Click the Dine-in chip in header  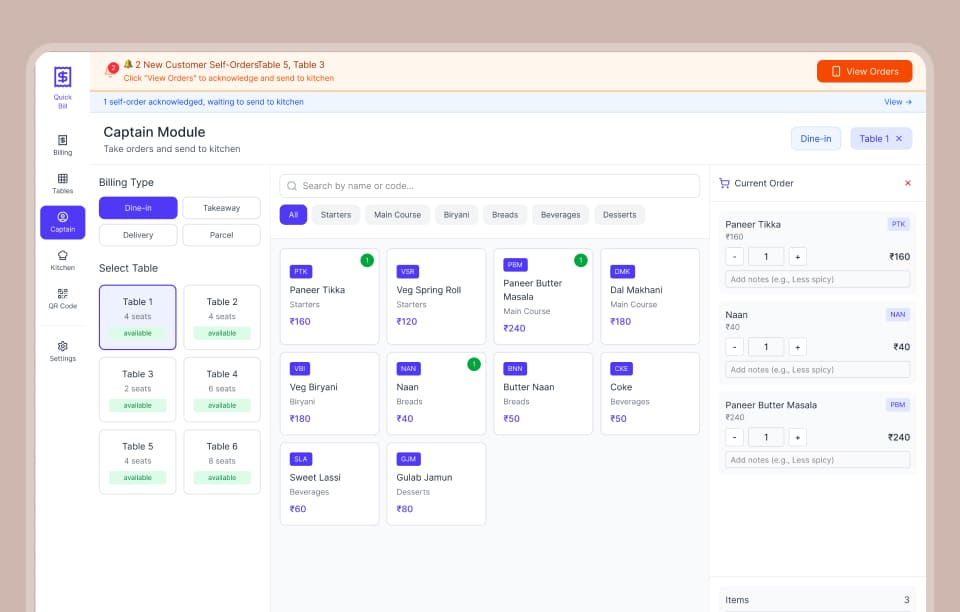tap(816, 139)
